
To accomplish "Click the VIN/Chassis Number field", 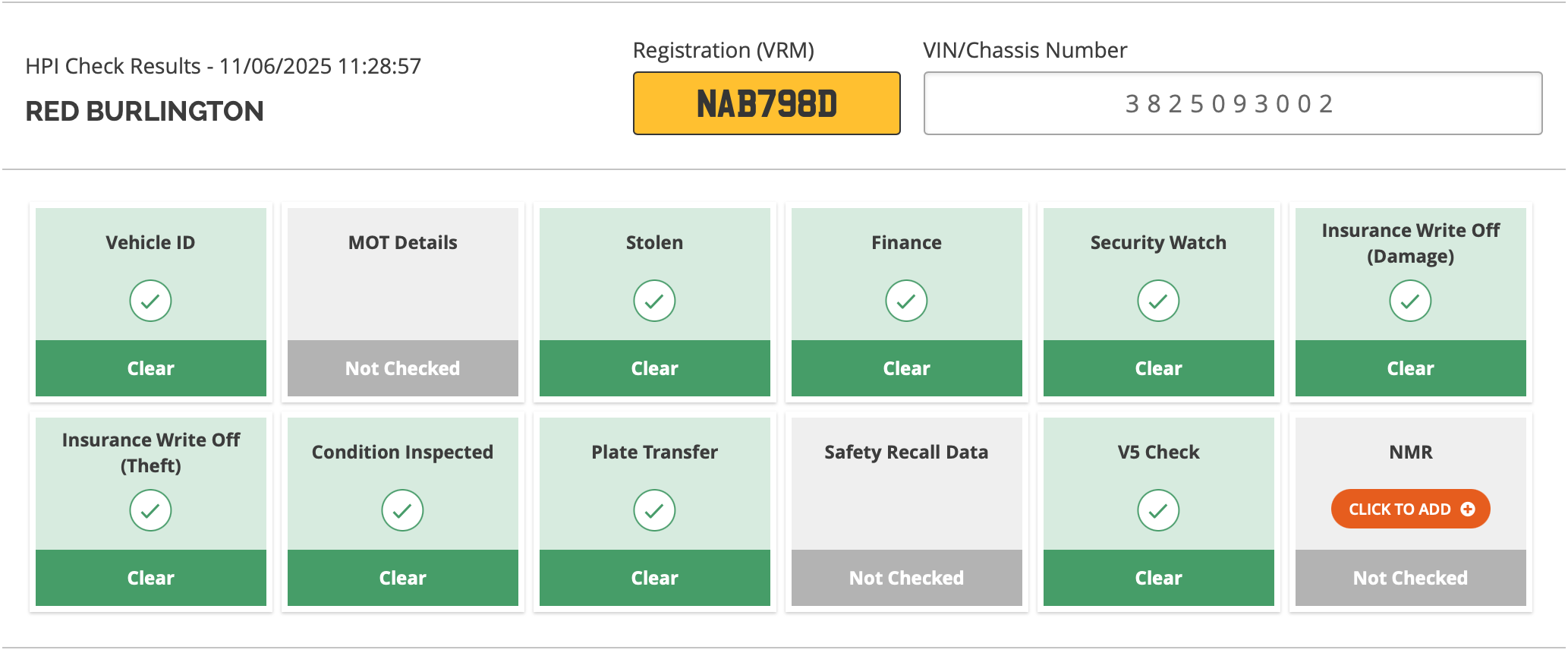I will 1233,103.
